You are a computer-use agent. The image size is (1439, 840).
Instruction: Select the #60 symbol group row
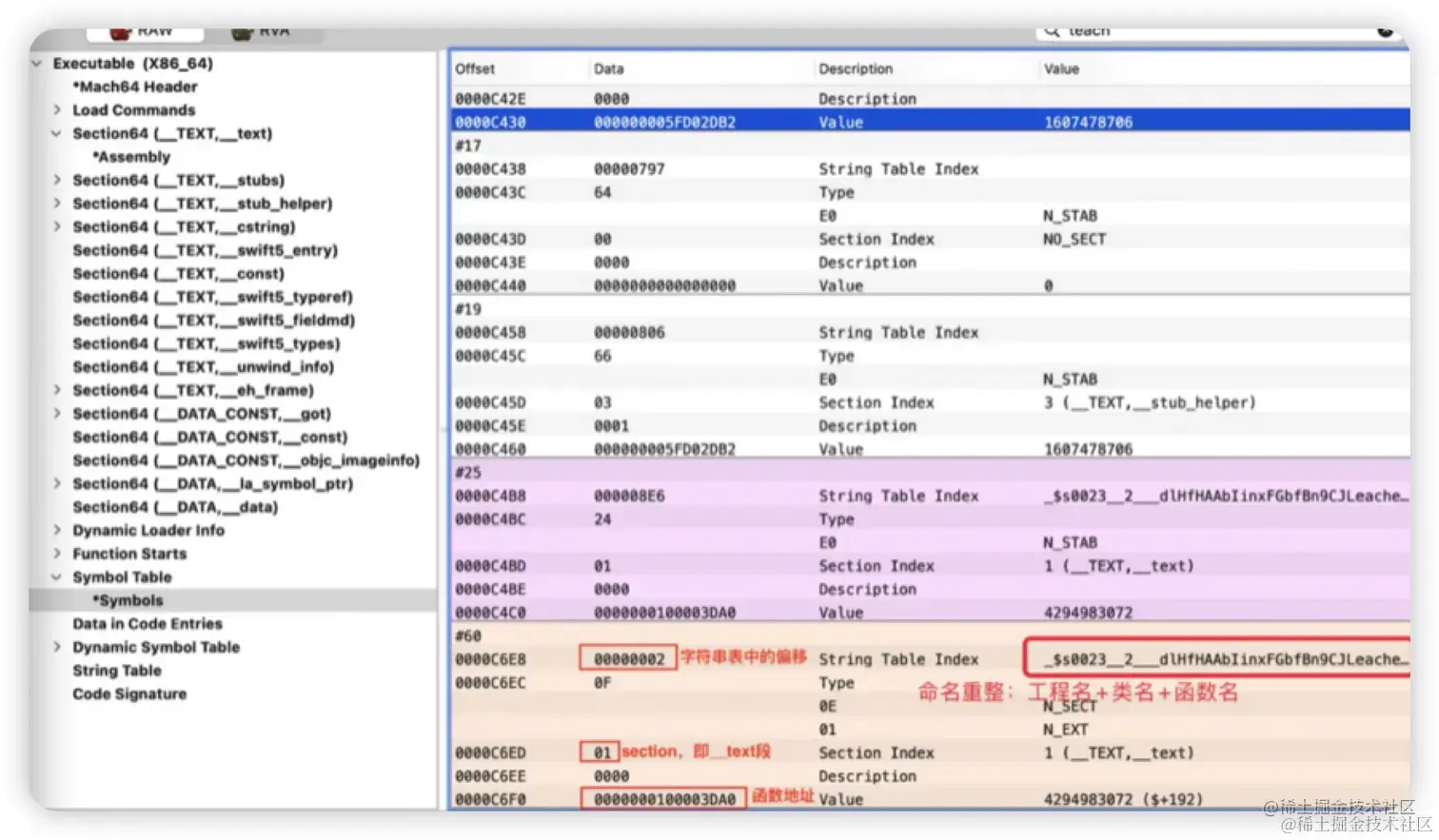tap(930, 635)
